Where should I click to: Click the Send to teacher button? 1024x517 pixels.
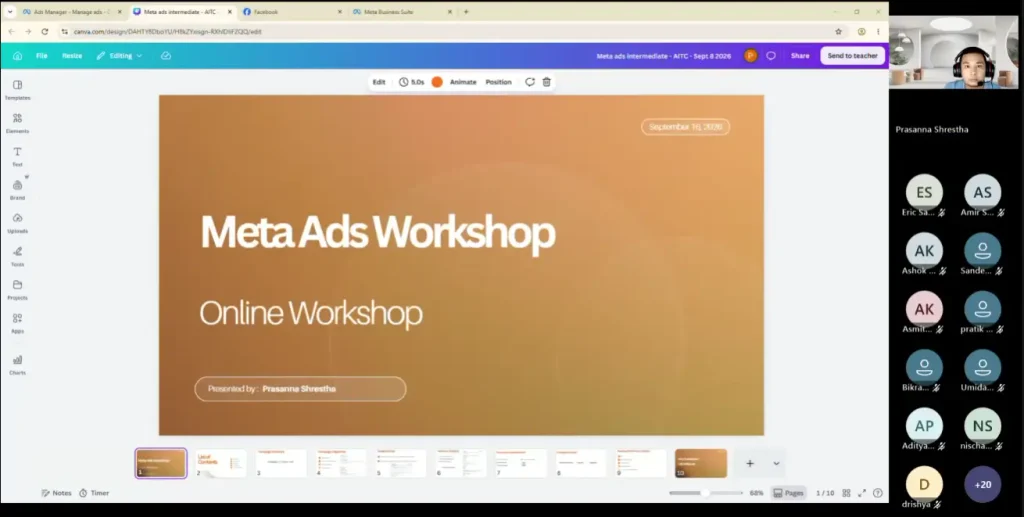(x=852, y=55)
